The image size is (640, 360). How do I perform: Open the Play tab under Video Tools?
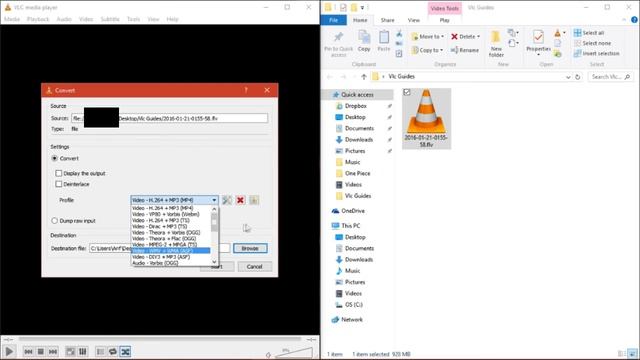444,20
